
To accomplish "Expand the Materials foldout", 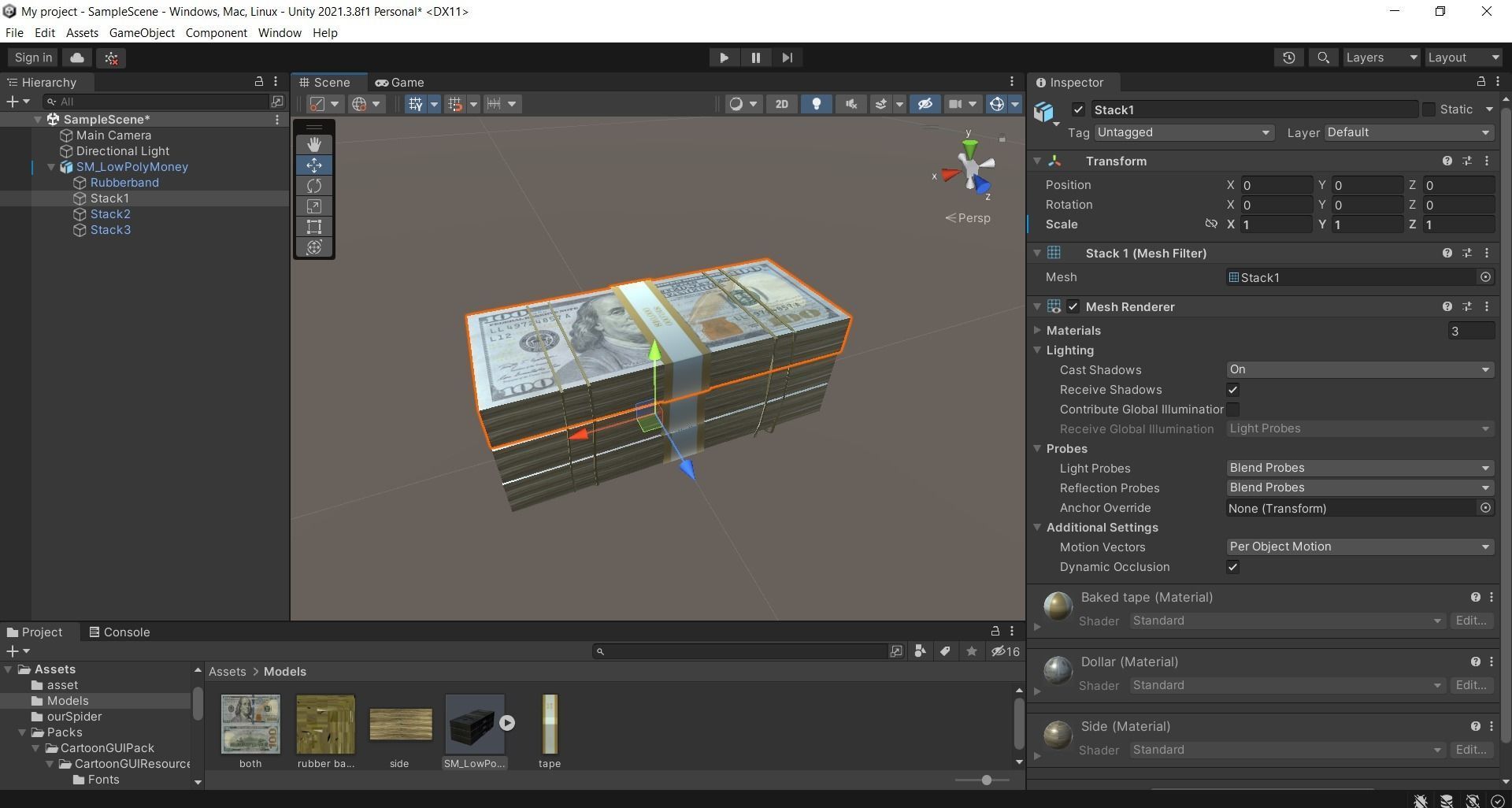I will [1038, 330].
